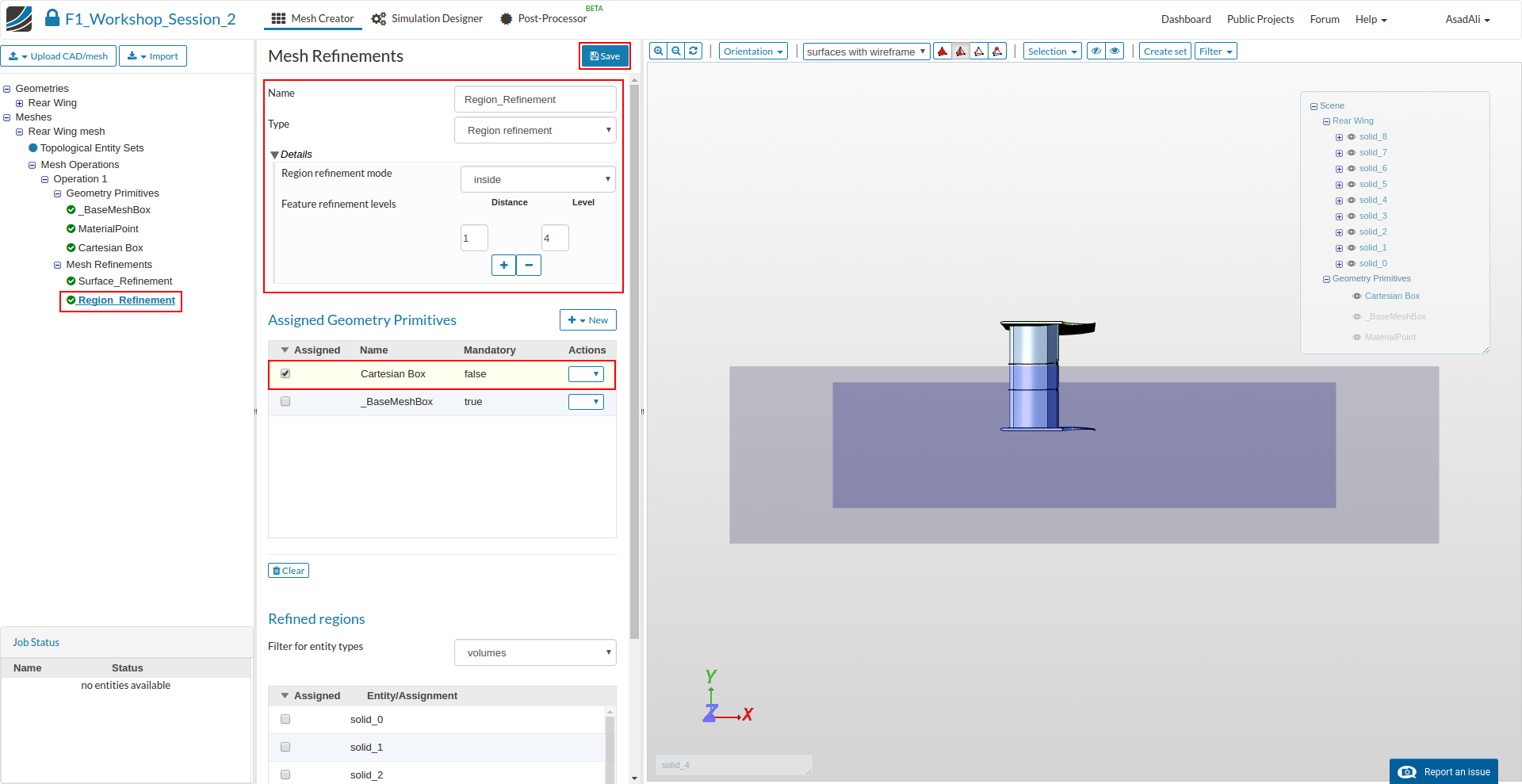
Task: Open the Region refinement mode dropdown
Action: pos(537,180)
